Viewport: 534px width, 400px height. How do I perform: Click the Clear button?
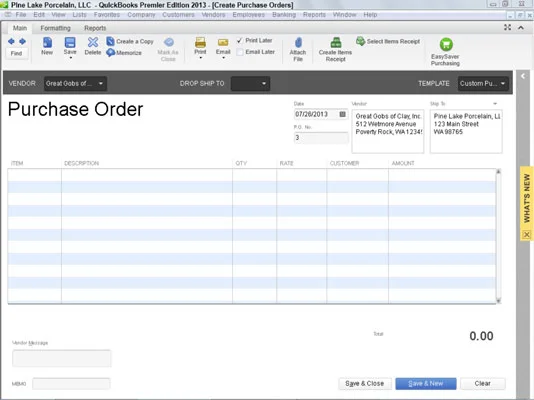pos(483,383)
